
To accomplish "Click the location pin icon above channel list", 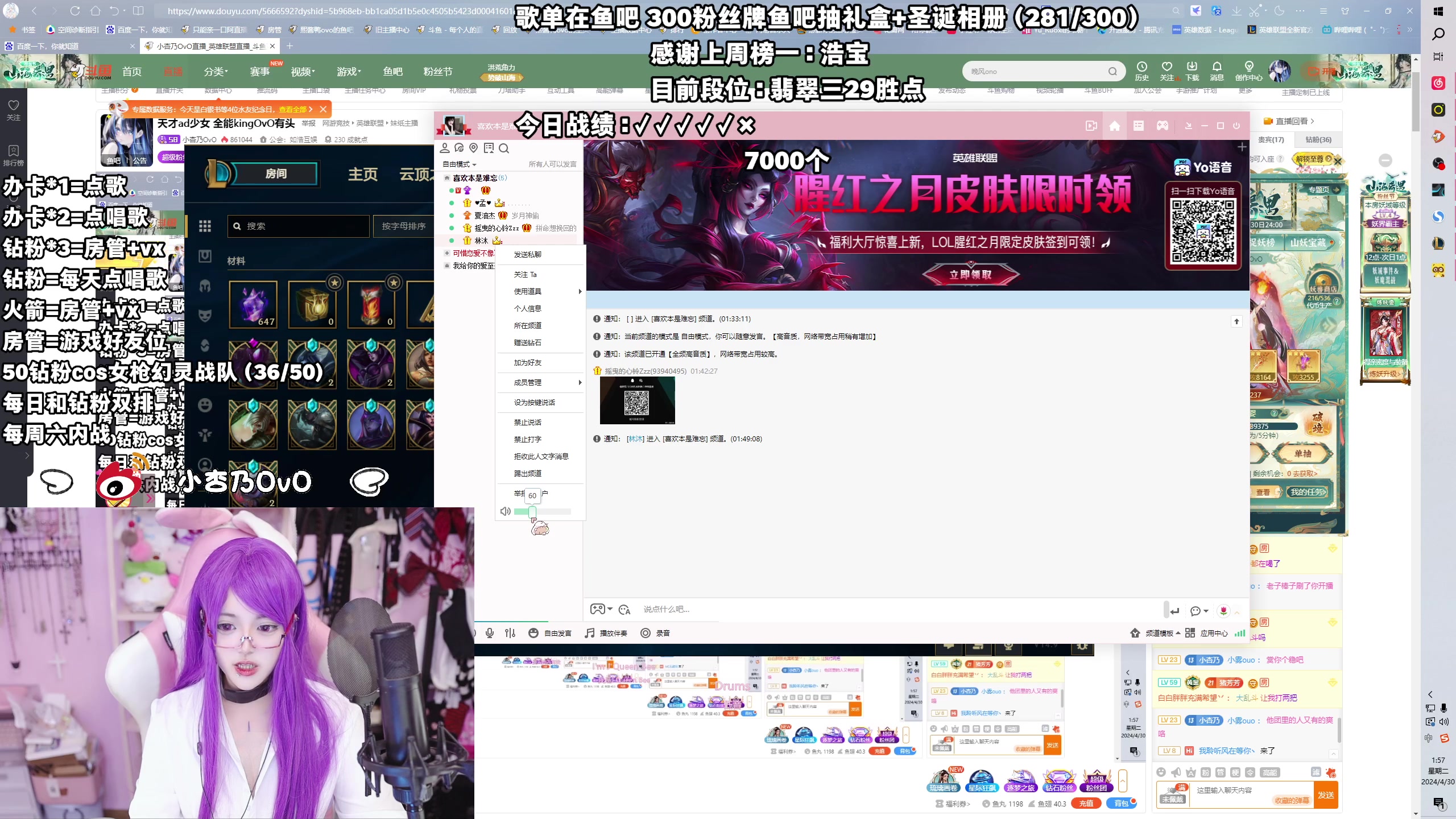I will (473, 148).
